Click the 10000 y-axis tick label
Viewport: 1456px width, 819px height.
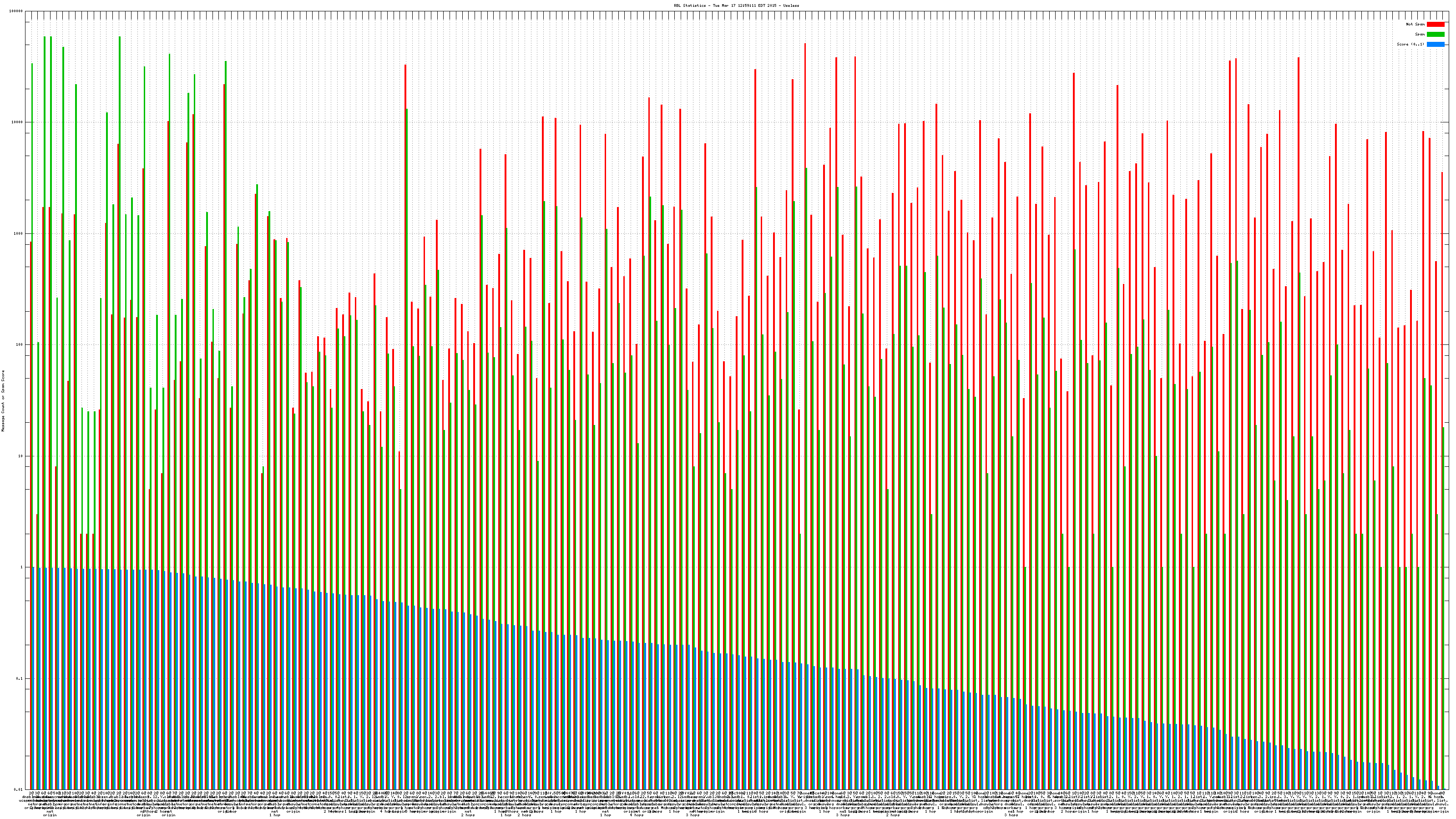[18, 123]
